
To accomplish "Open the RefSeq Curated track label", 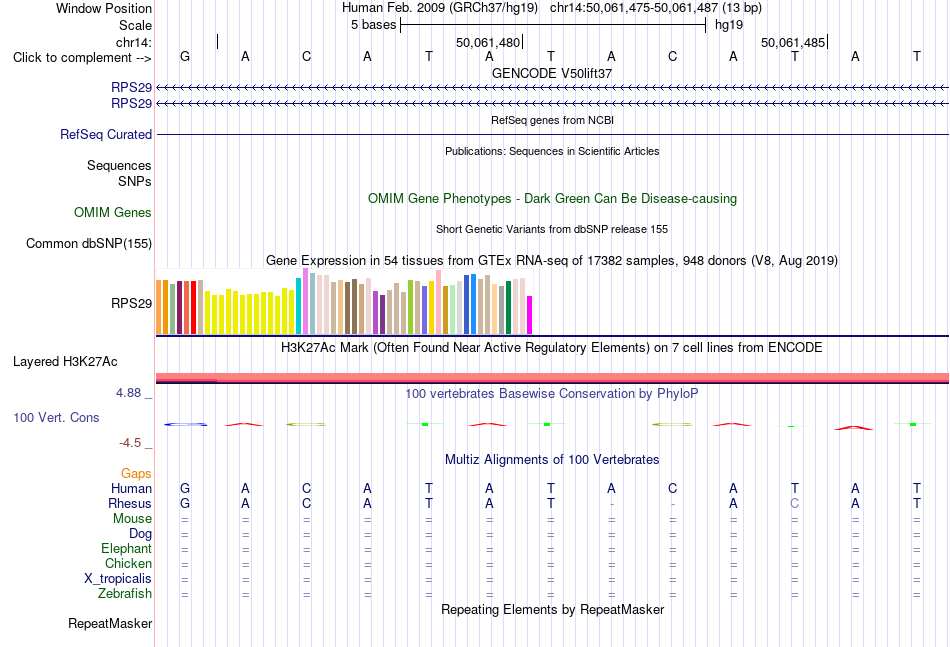I will (105, 134).
